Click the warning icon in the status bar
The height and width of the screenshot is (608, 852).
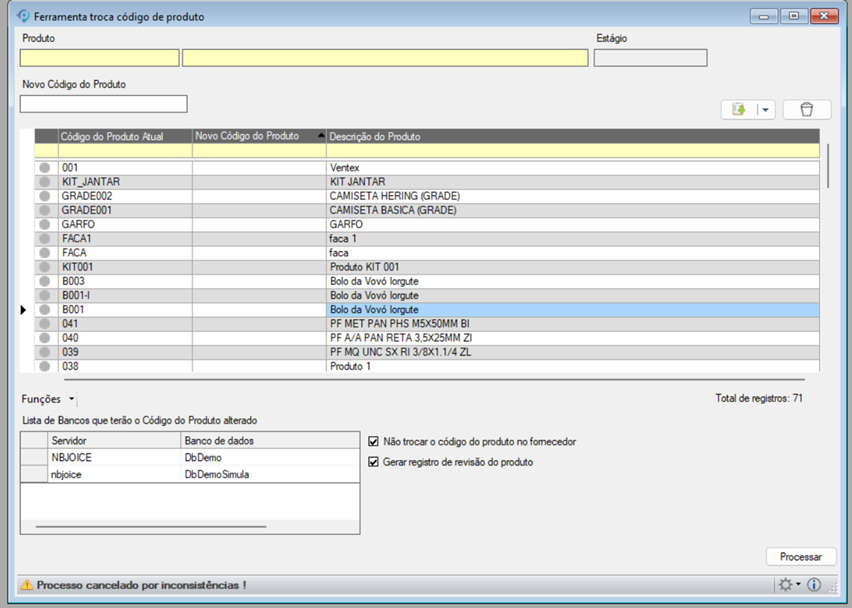tap(27, 585)
